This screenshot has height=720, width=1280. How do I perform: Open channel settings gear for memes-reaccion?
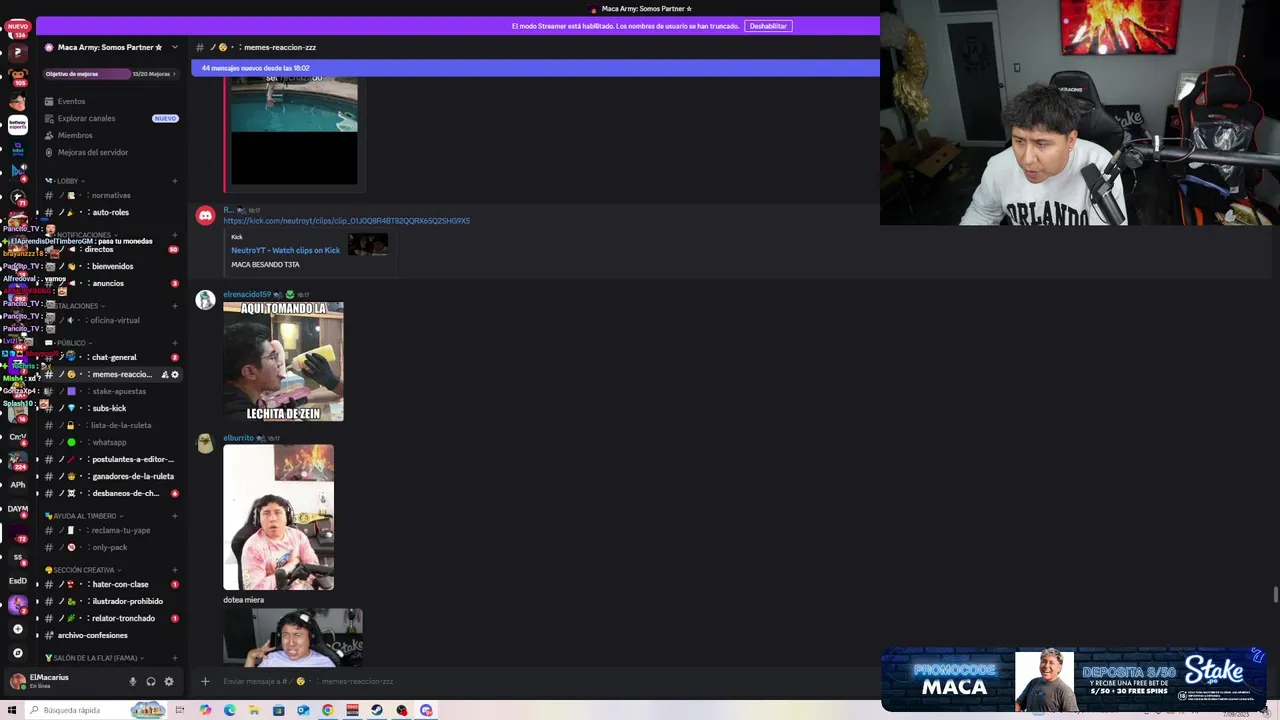175,374
